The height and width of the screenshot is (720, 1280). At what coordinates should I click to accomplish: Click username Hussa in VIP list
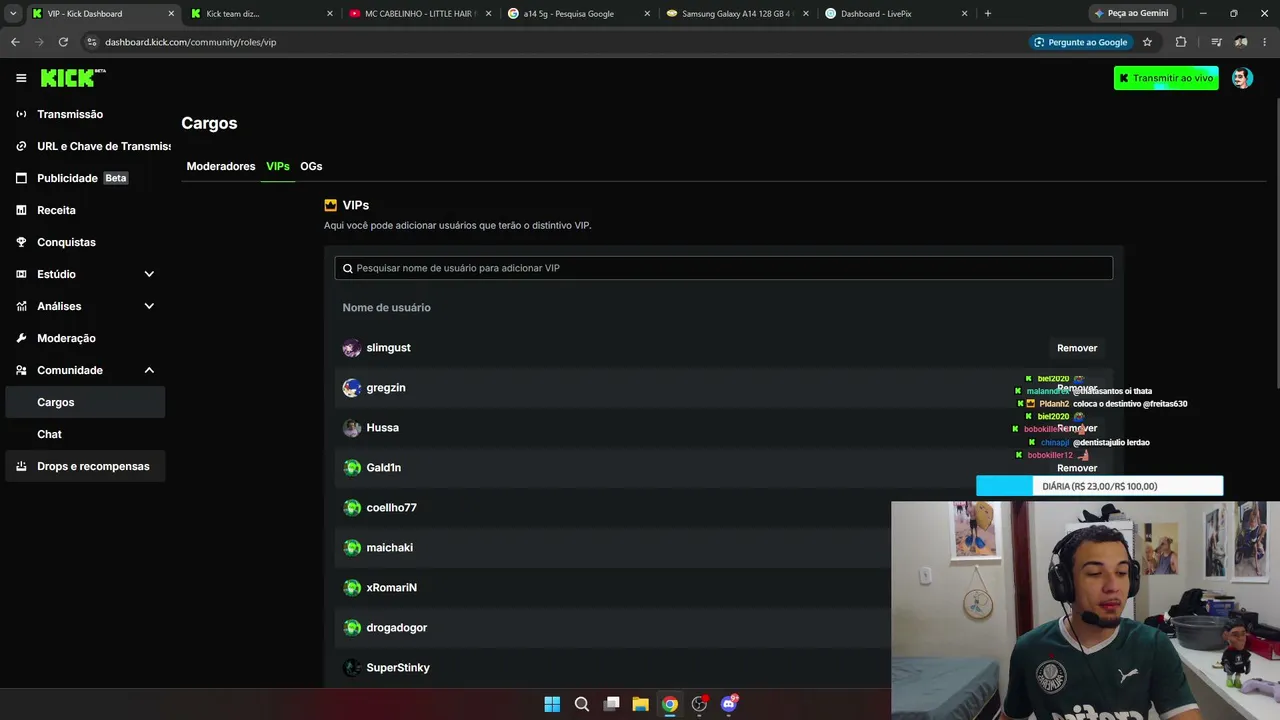click(382, 428)
